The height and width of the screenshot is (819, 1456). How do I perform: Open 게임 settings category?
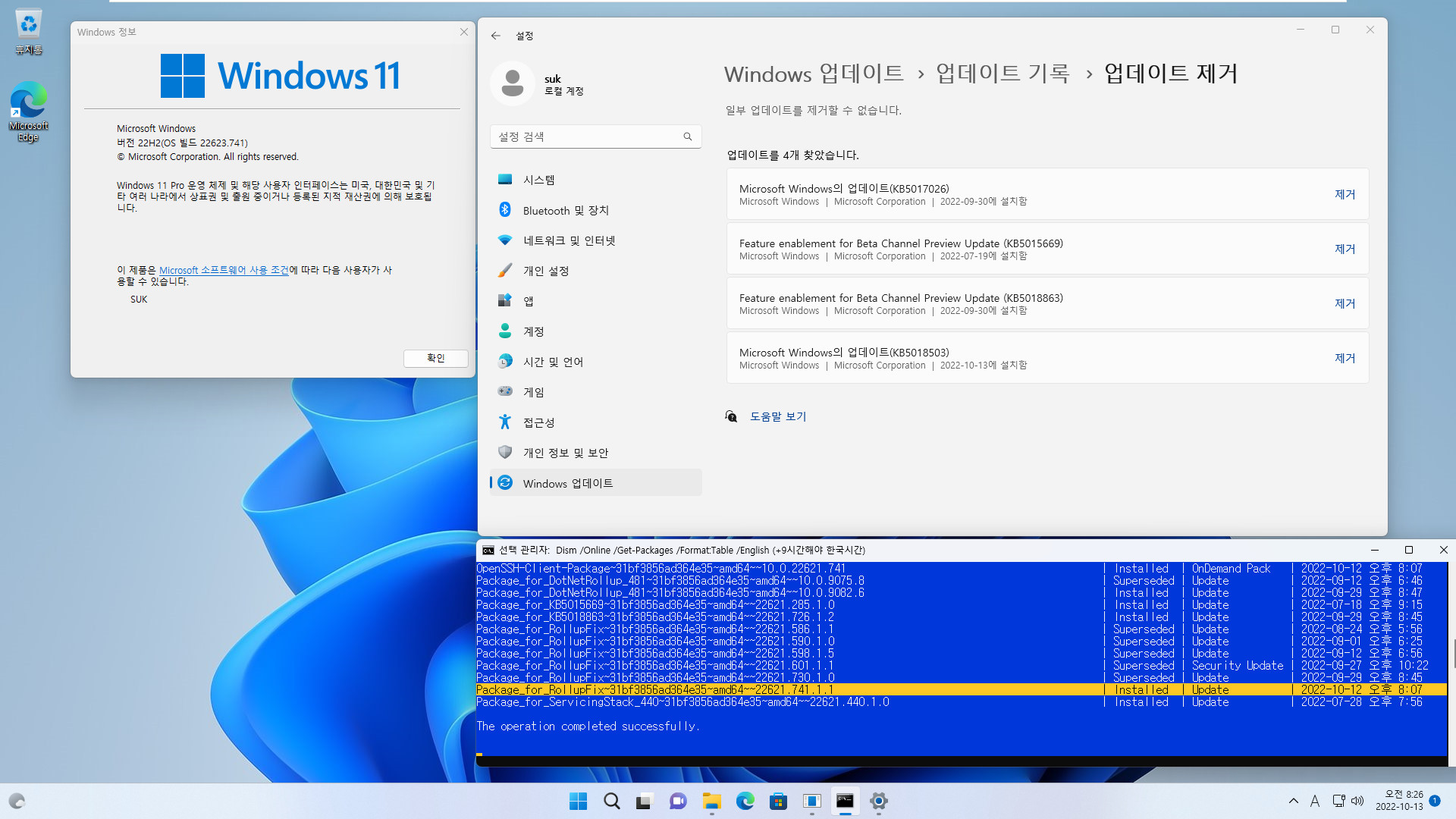596,392
